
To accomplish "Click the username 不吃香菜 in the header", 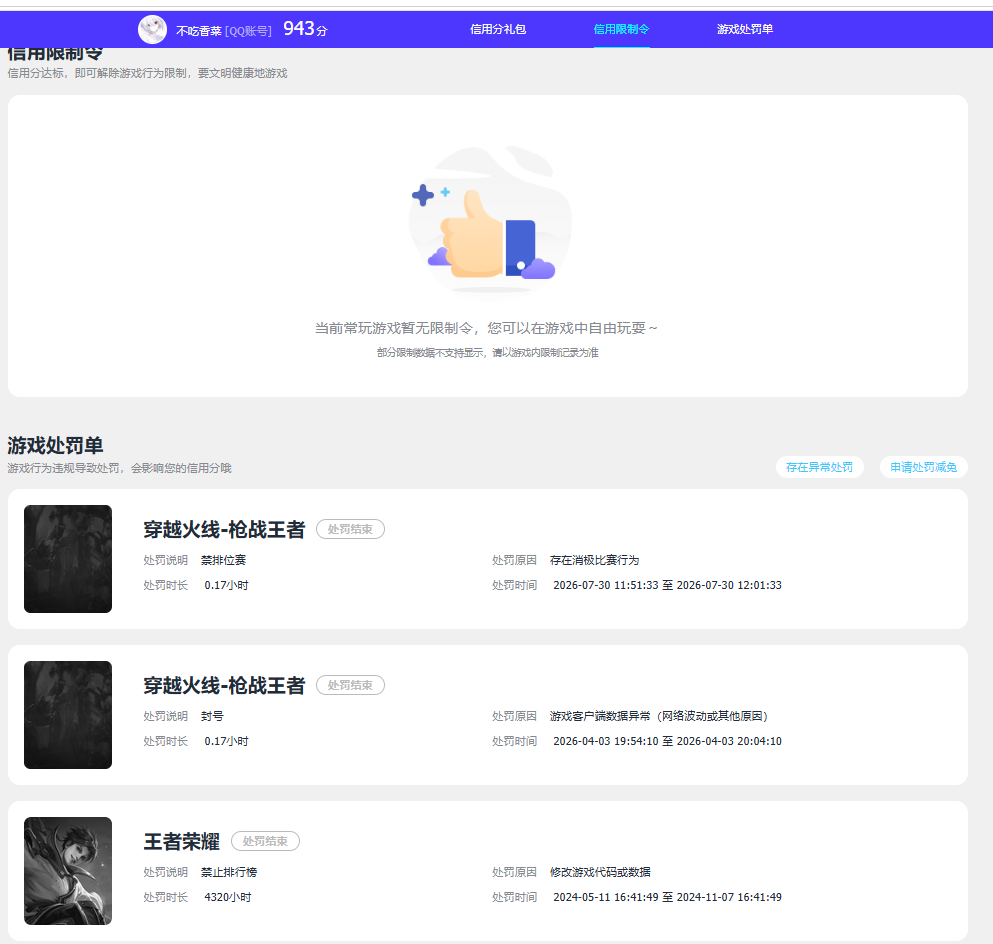I will click(198, 31).
